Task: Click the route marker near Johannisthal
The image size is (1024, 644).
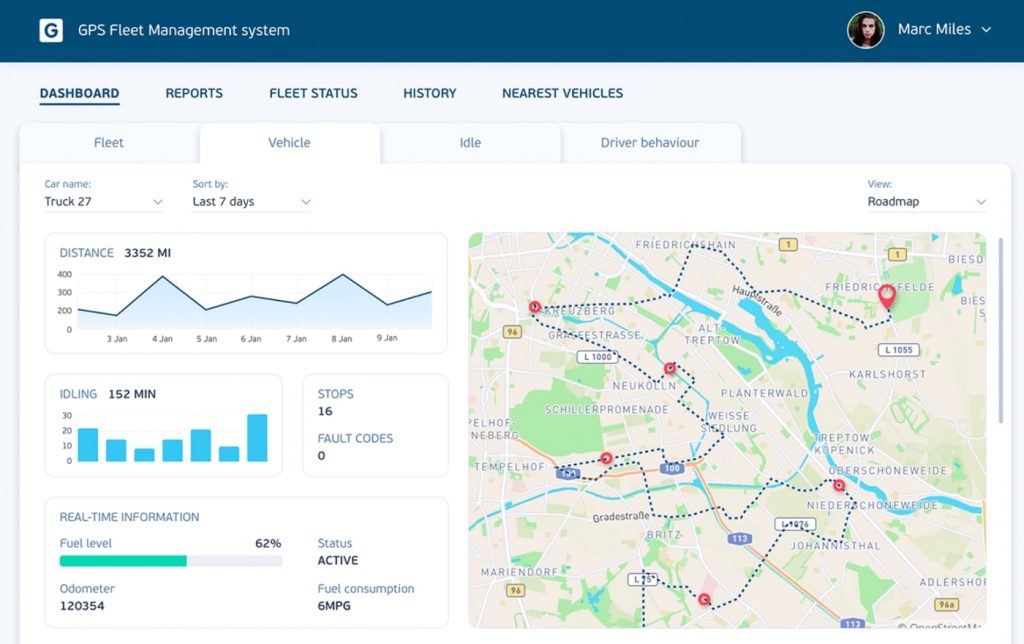Action: [x=705, y=599]
